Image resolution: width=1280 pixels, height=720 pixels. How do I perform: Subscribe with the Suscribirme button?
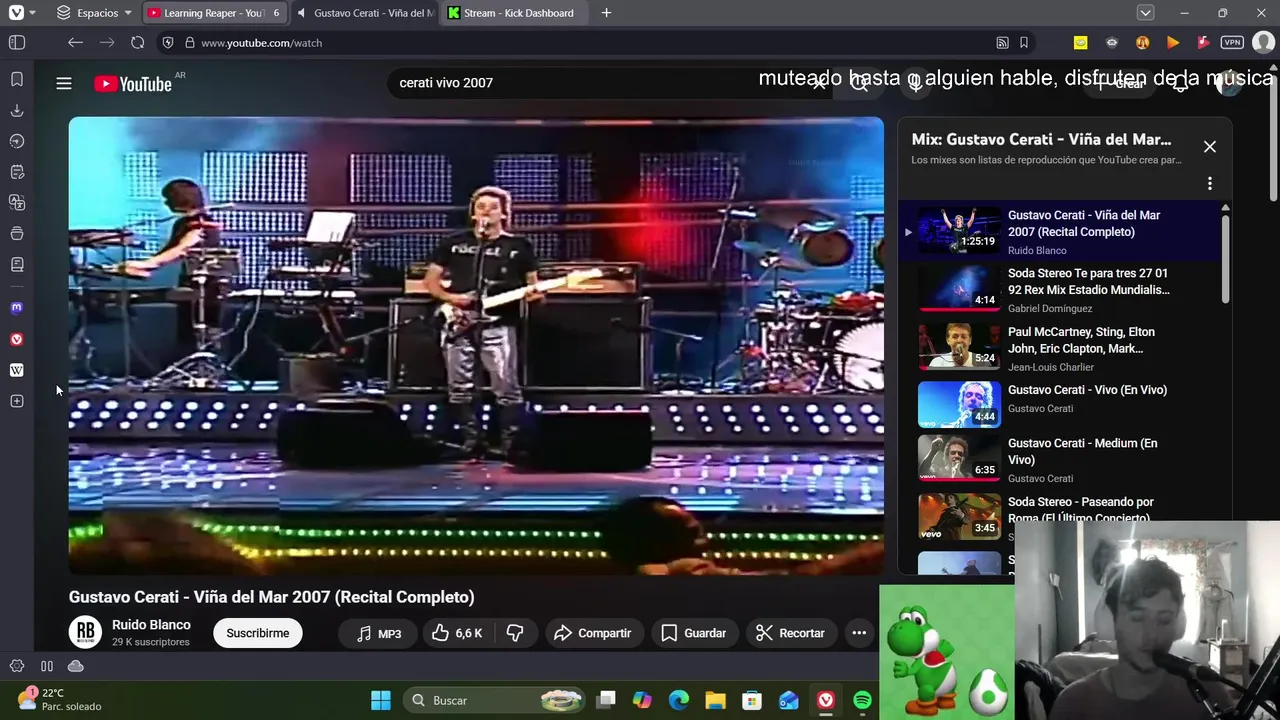[258, 633]
